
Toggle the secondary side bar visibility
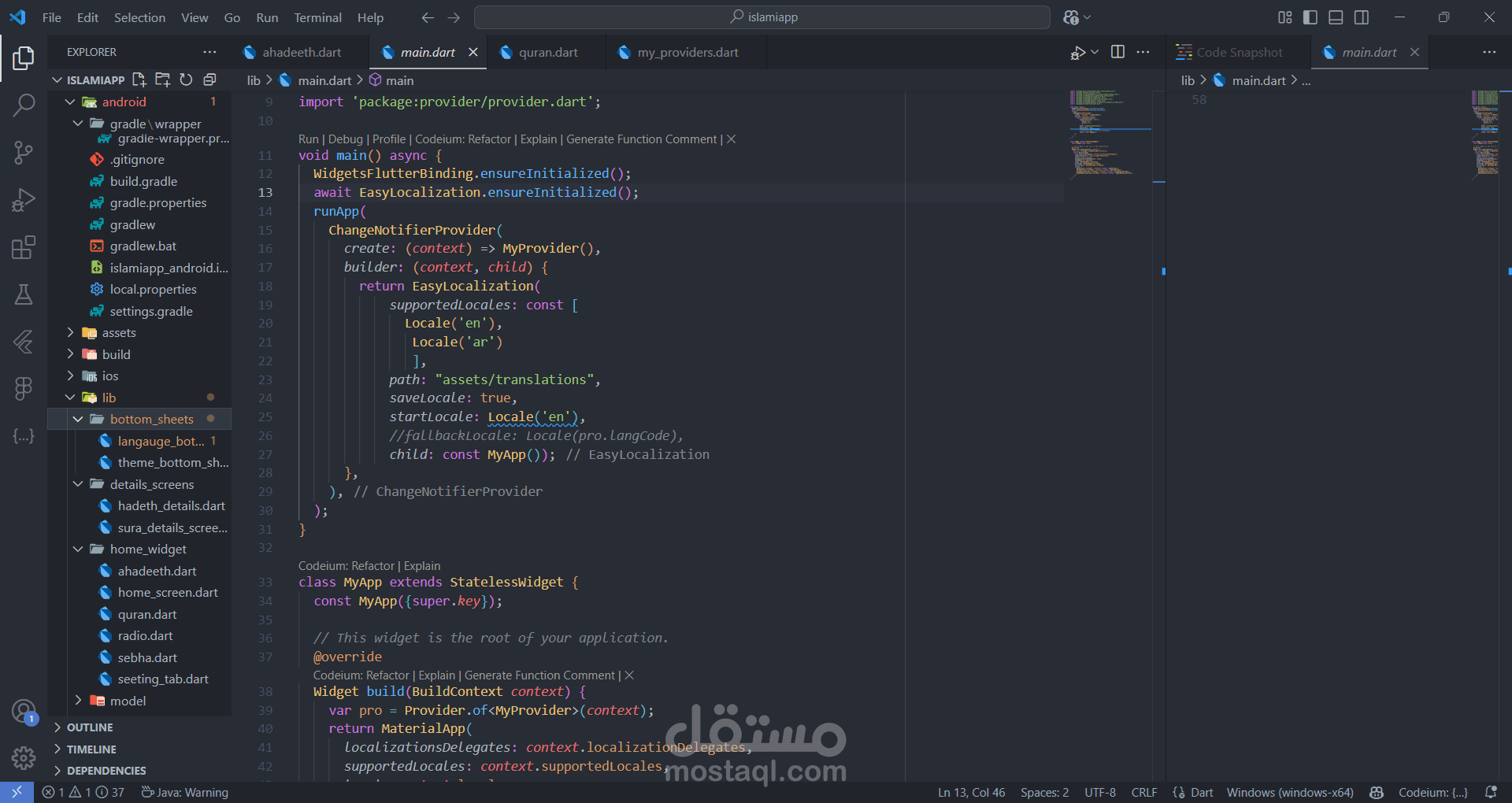1362,17
